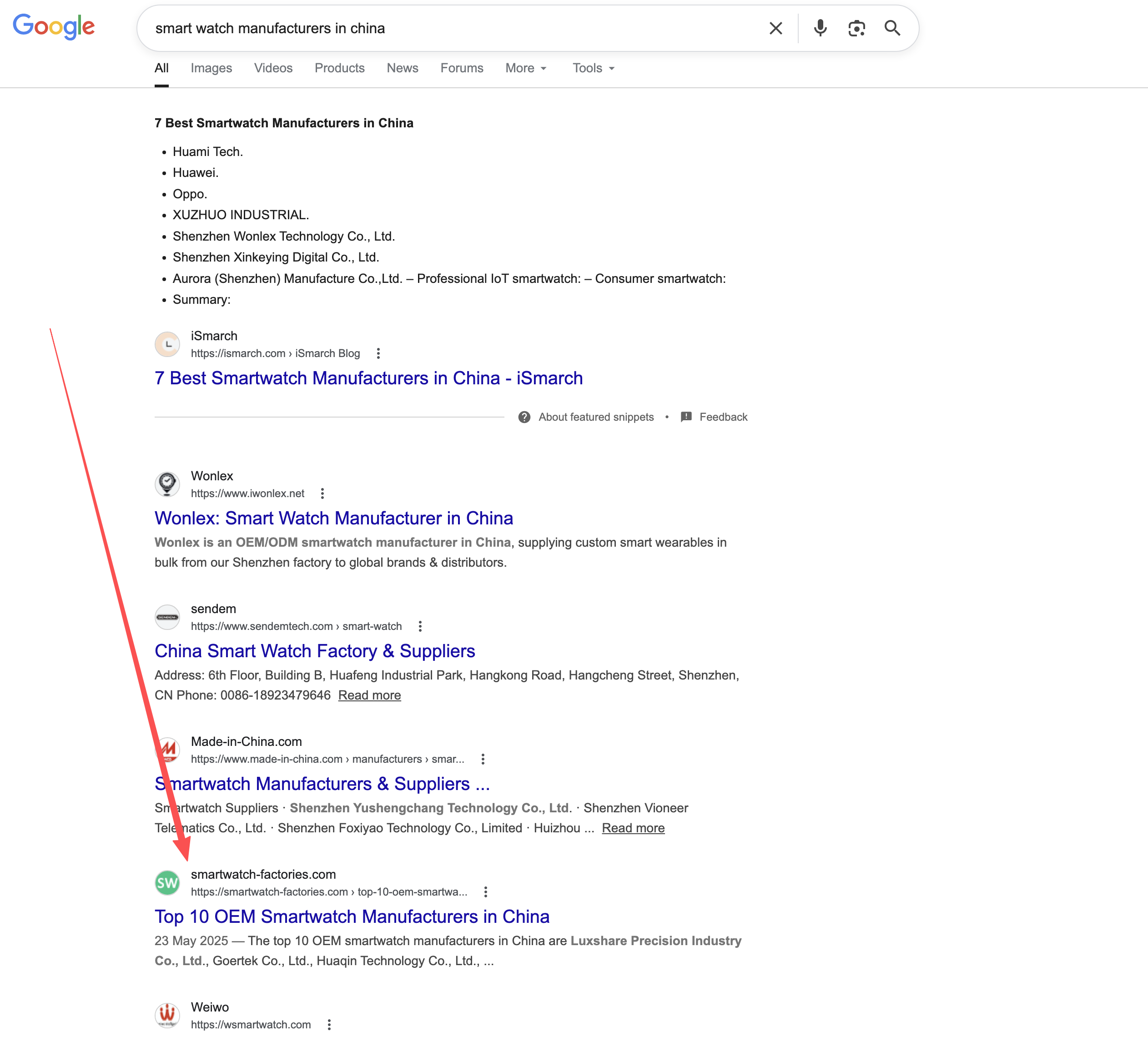Image resolution: width=1148 pixels, height=1037 pixels.
Task: Open Wonlex: Smart Watch Manufacturer in China
Action: click(334, 518)
